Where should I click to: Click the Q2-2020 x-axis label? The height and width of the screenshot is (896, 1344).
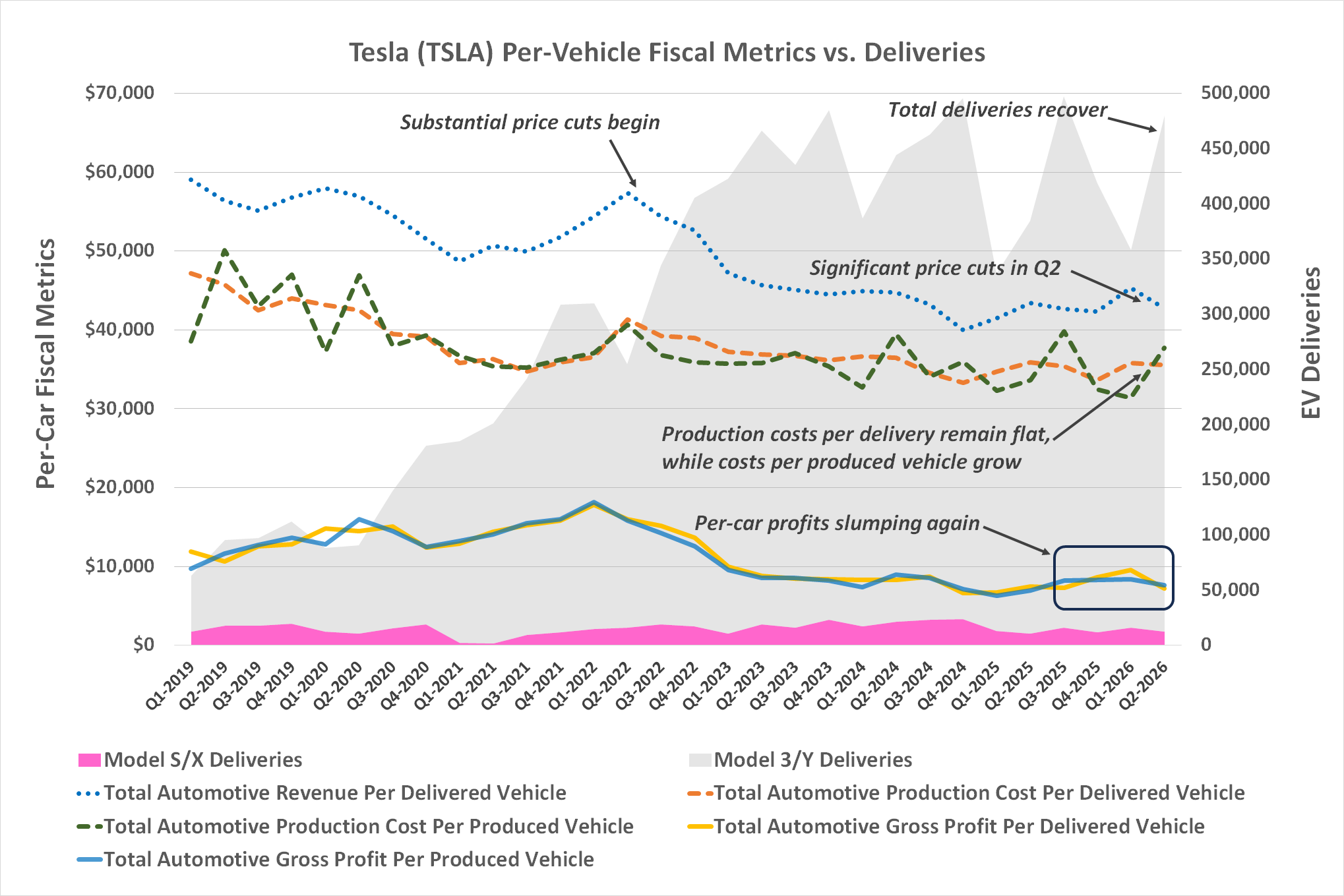click(x=339, y=686)
